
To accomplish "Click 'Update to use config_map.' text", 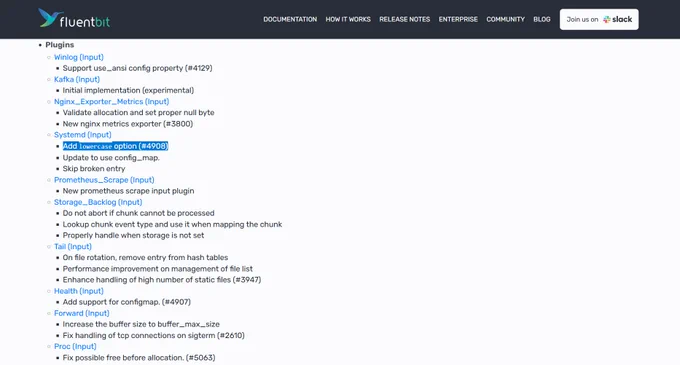I will 111,158.
